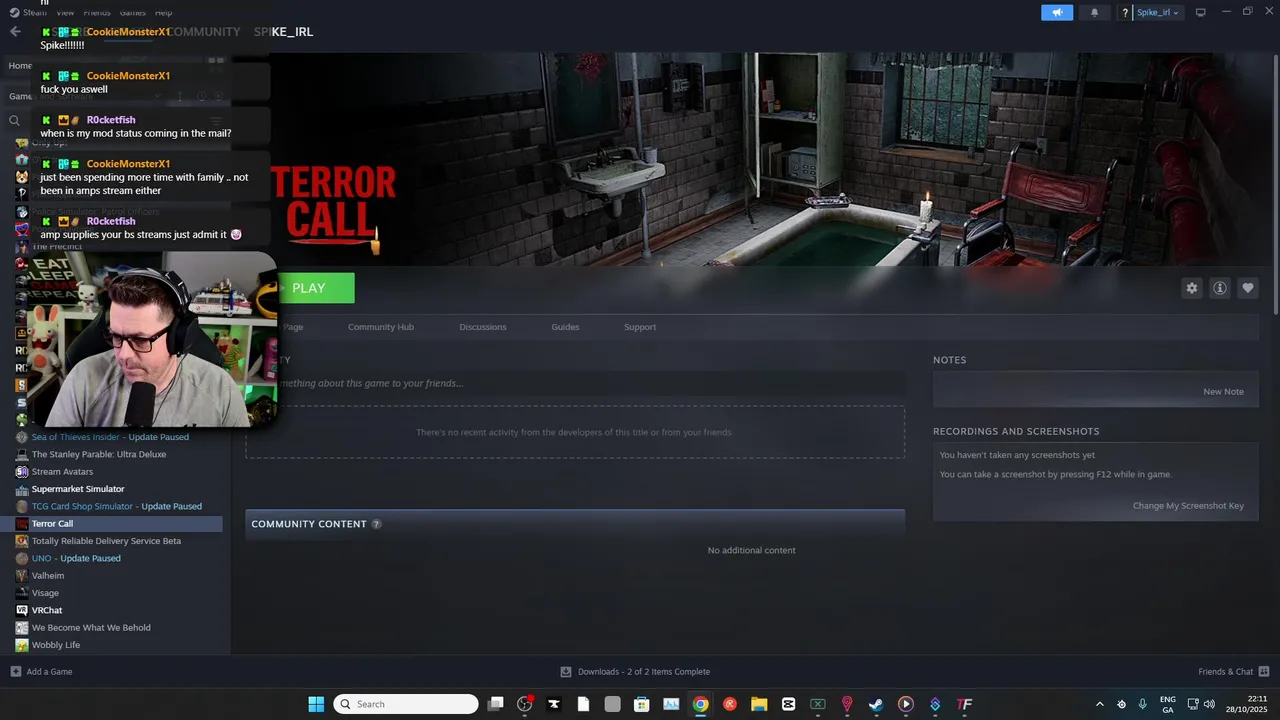Open Windows Start menu
The height and width of the screenshot is (720, 1280).
(x=316, y=704)
